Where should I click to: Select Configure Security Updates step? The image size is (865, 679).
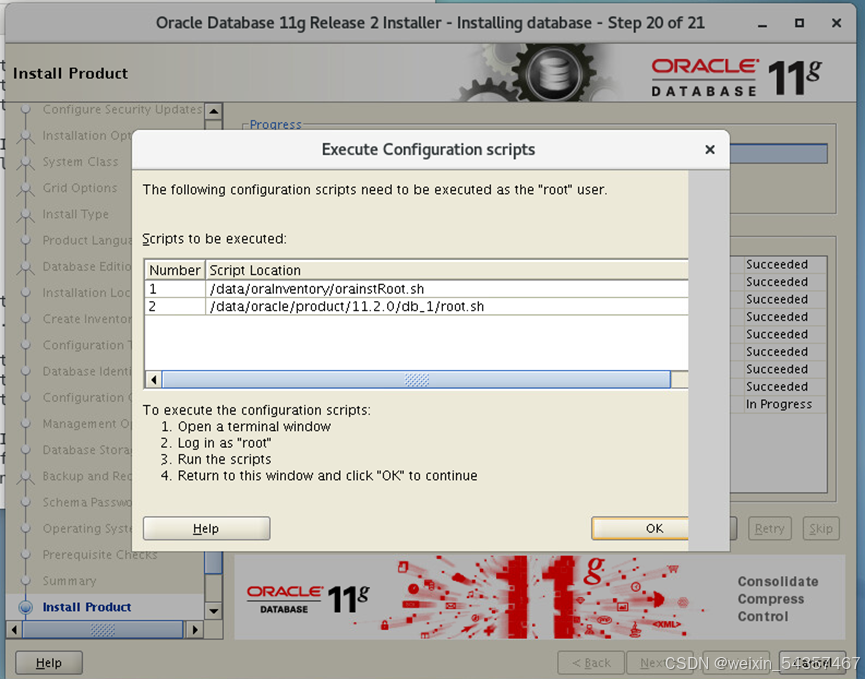(121, 110)
